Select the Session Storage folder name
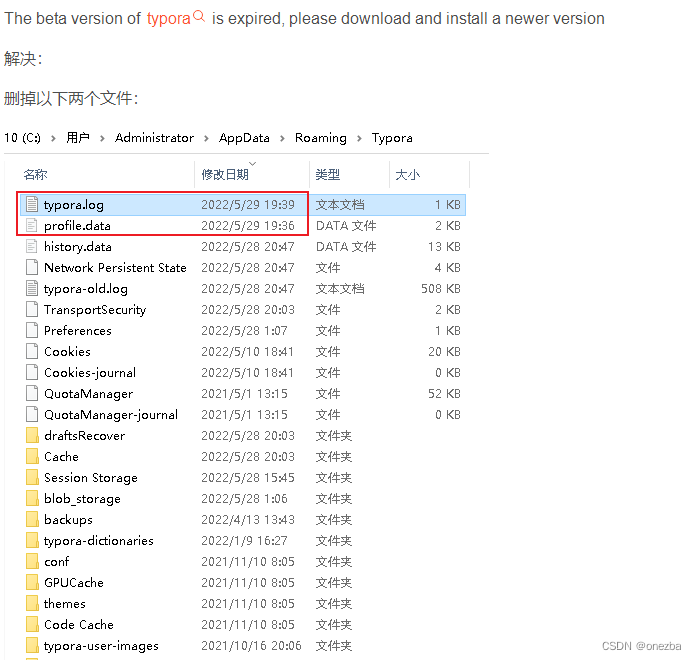 (91, 478)
